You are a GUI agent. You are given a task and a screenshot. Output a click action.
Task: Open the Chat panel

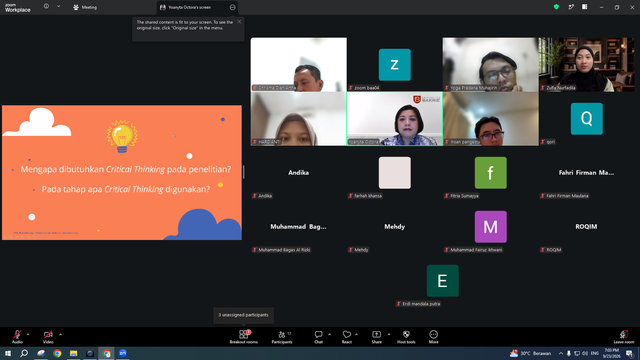tap(318, 337)
